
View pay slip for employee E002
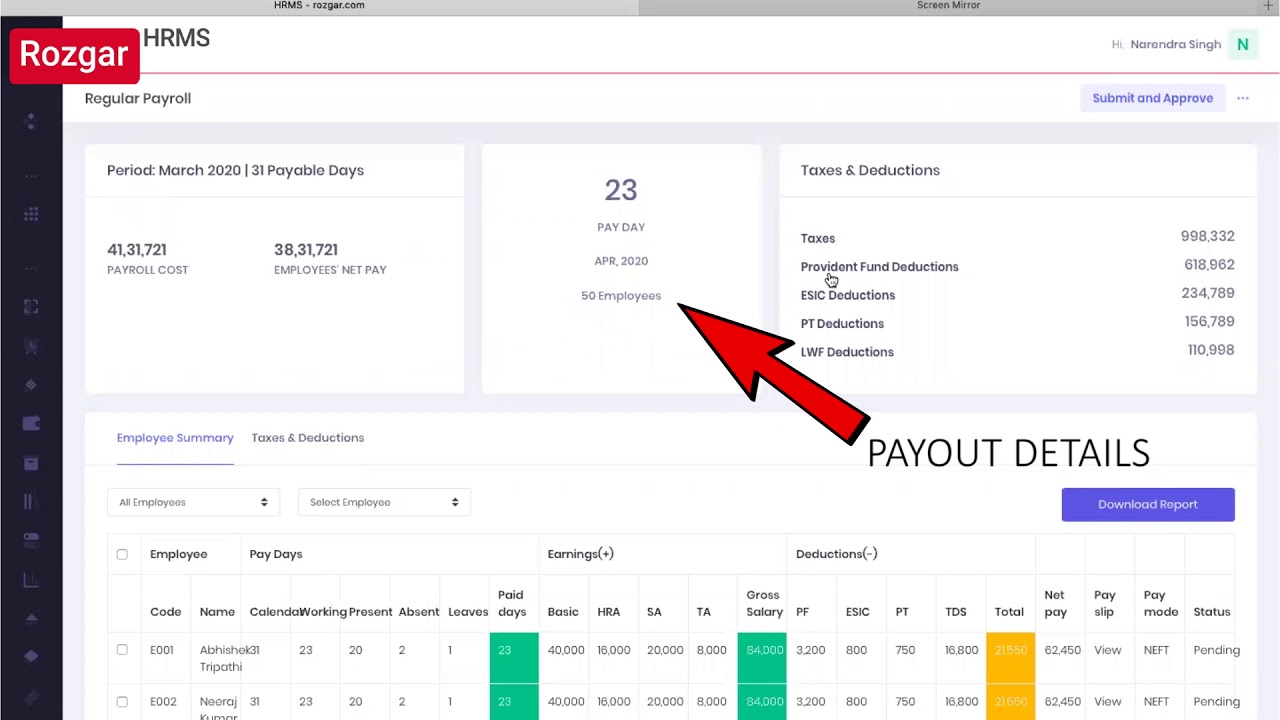pos(1107,702)
